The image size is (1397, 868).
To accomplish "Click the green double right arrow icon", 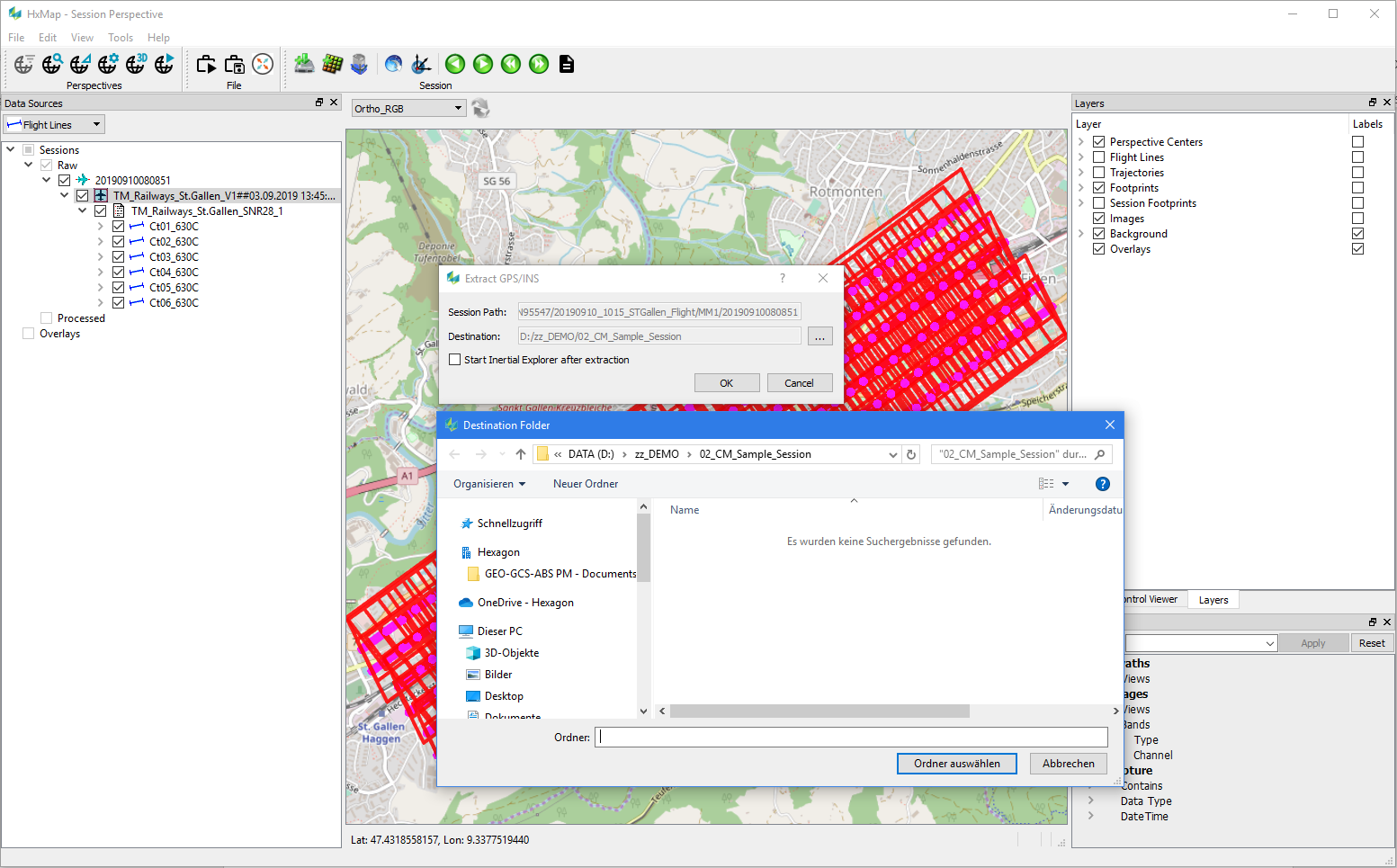I will click(539, 64).
